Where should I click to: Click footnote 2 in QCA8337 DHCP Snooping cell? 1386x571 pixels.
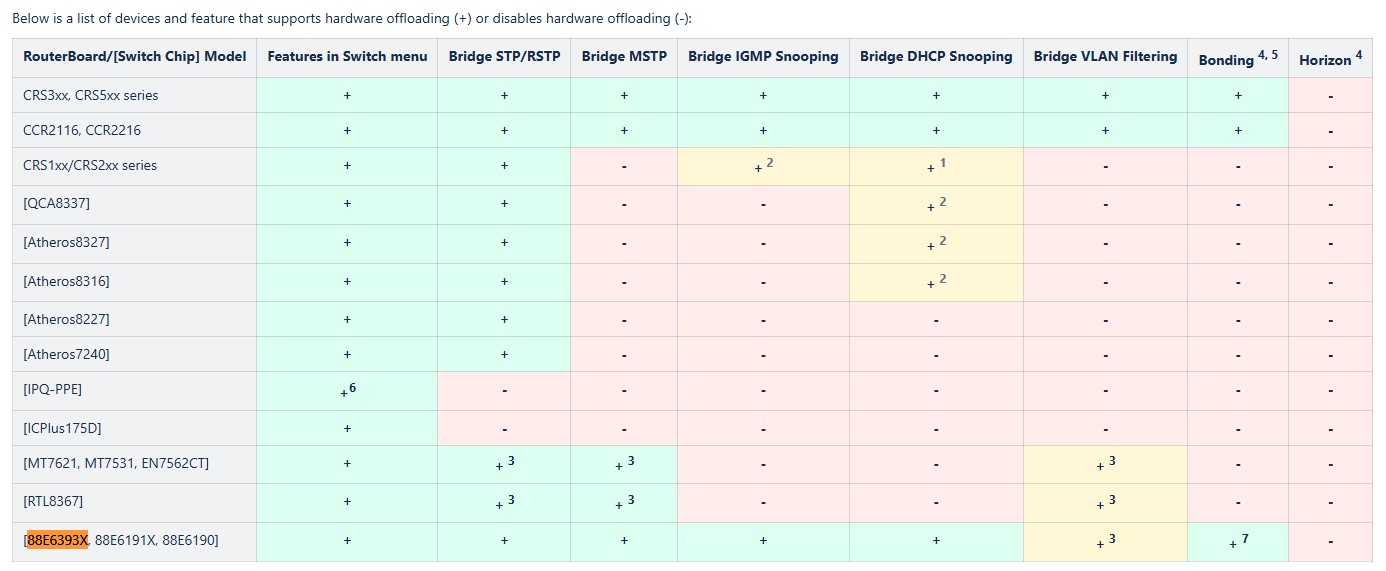pyautogui.click(x=943, y=202)
